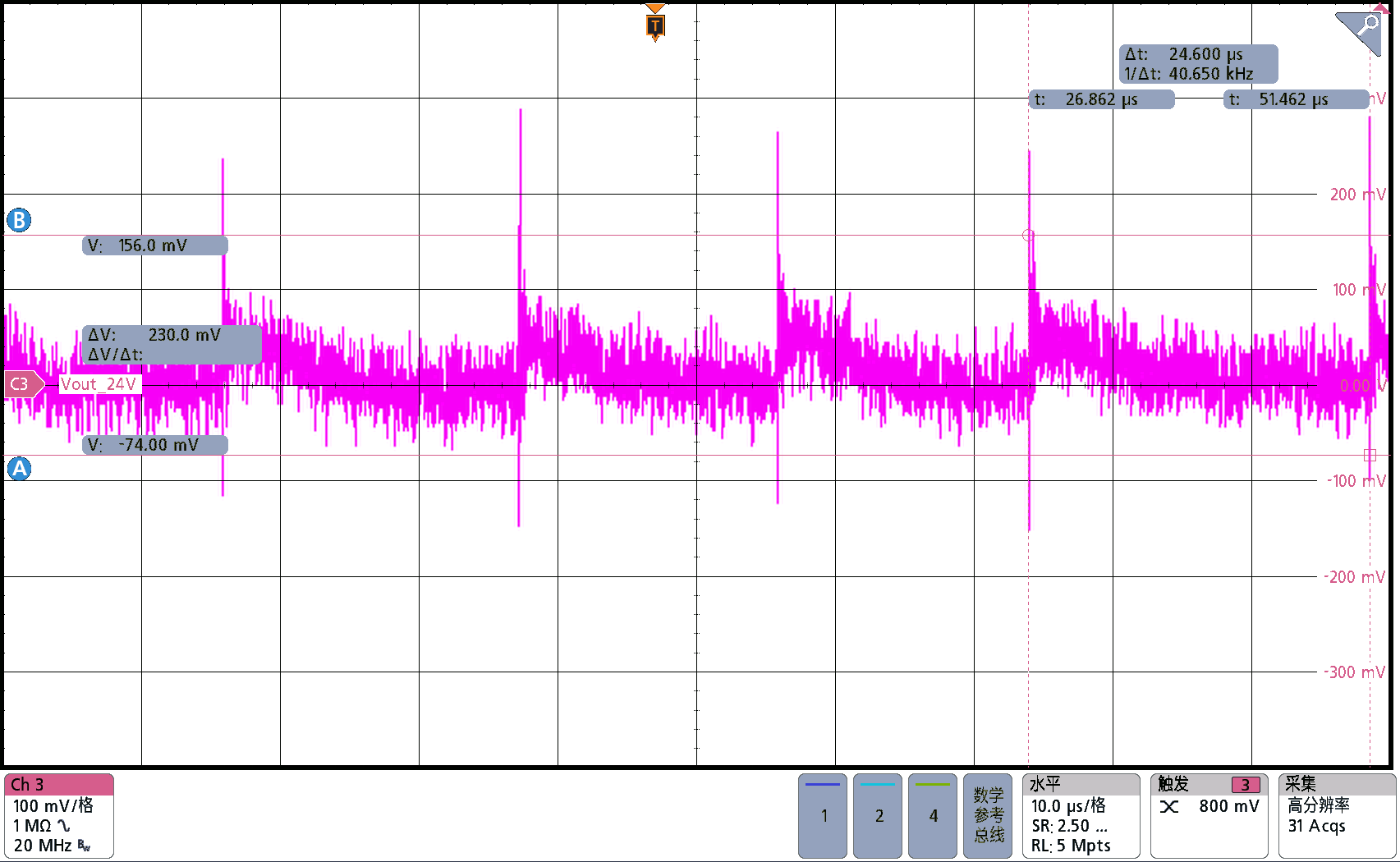The image size is (1400, 862).
Task: Click the 1/Δt: 40.650 kHz readout
Action: (x=1188, y=74)
